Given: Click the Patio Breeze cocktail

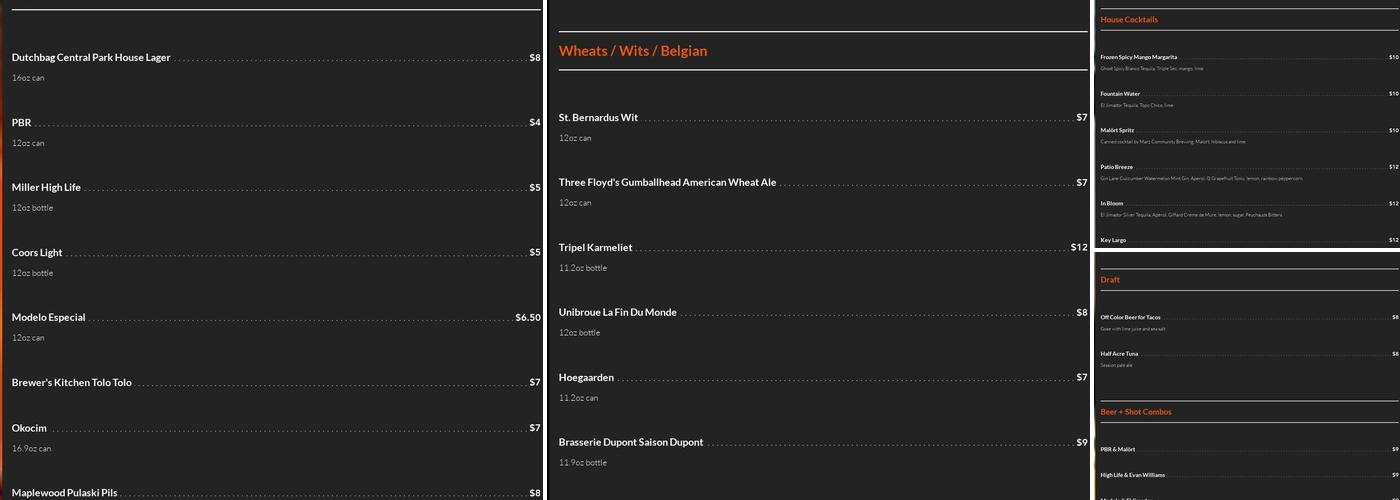Looking at the screenshot, I should point(1117,167).
